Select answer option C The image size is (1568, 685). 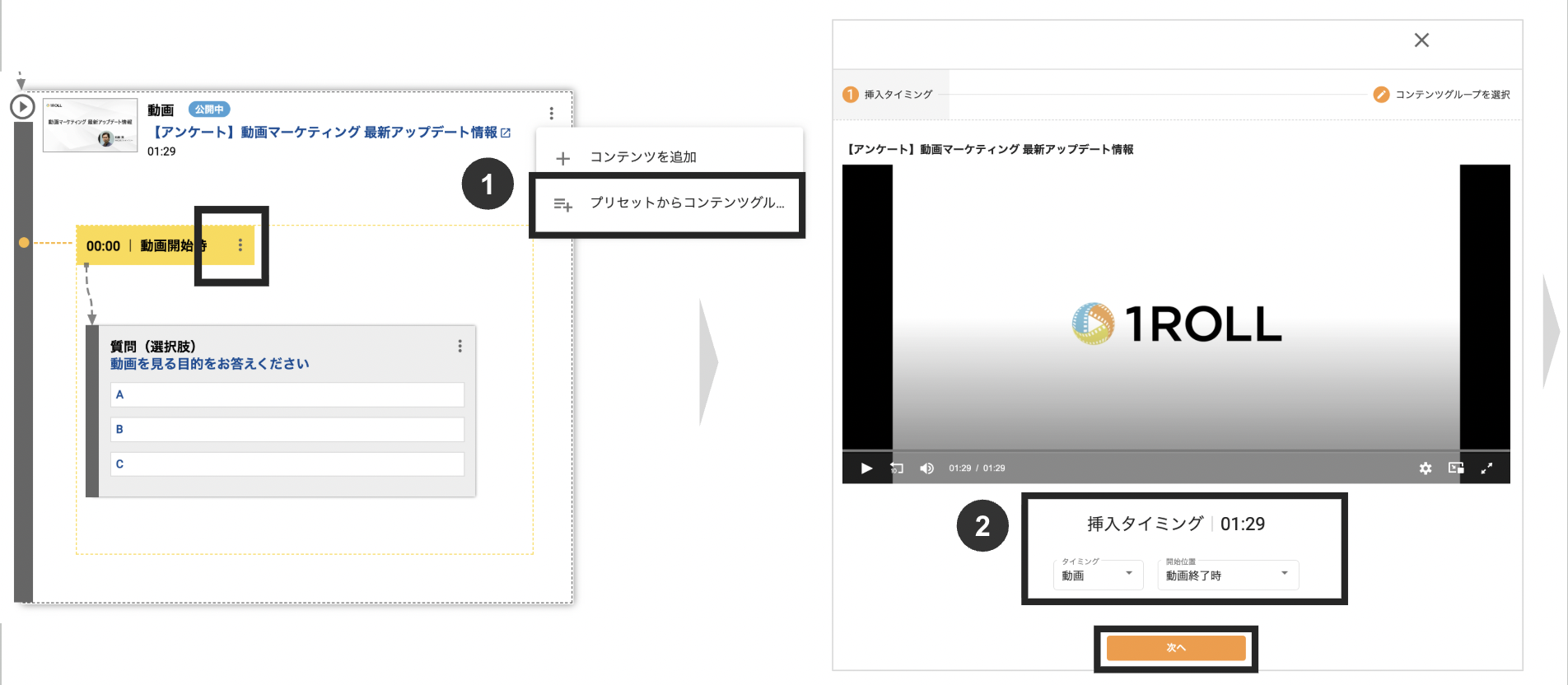(x=287, y=464)
